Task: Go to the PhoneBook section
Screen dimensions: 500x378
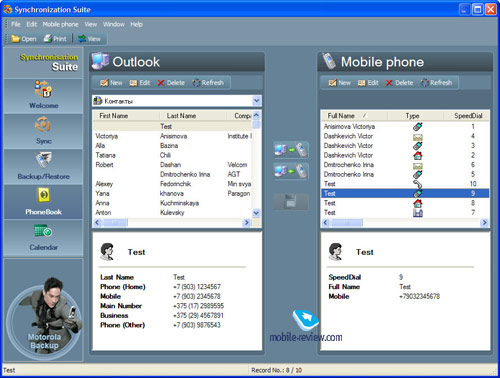Action: [43, 202]
